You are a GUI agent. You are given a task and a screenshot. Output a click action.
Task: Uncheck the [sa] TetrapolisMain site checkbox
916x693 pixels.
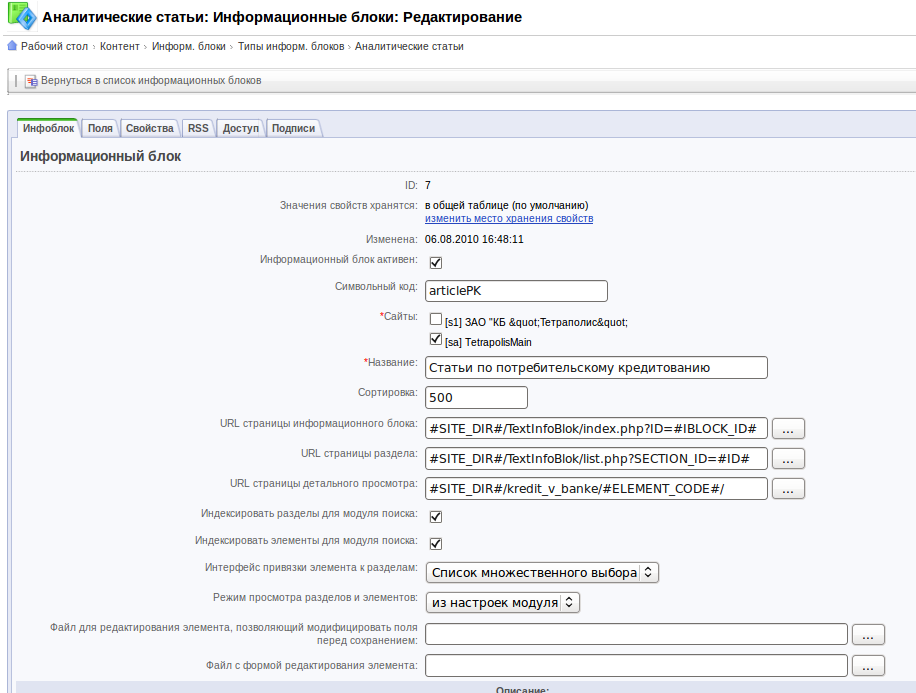point(435,340)
